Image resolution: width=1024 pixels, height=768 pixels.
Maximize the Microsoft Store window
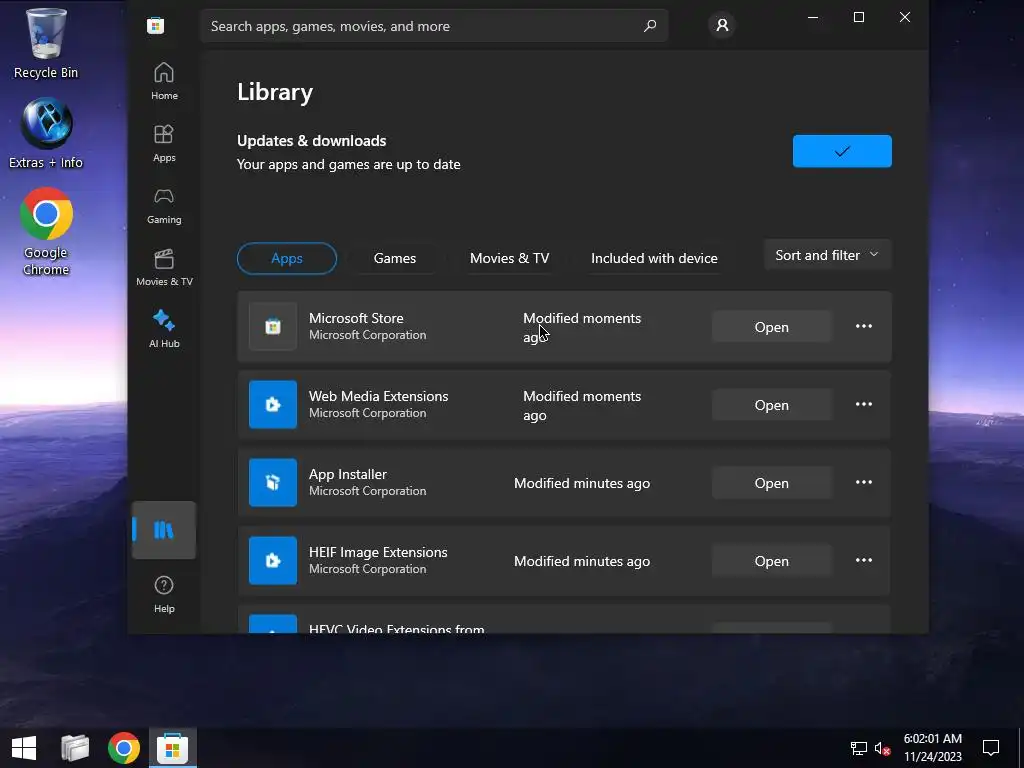tap(859, 17)
